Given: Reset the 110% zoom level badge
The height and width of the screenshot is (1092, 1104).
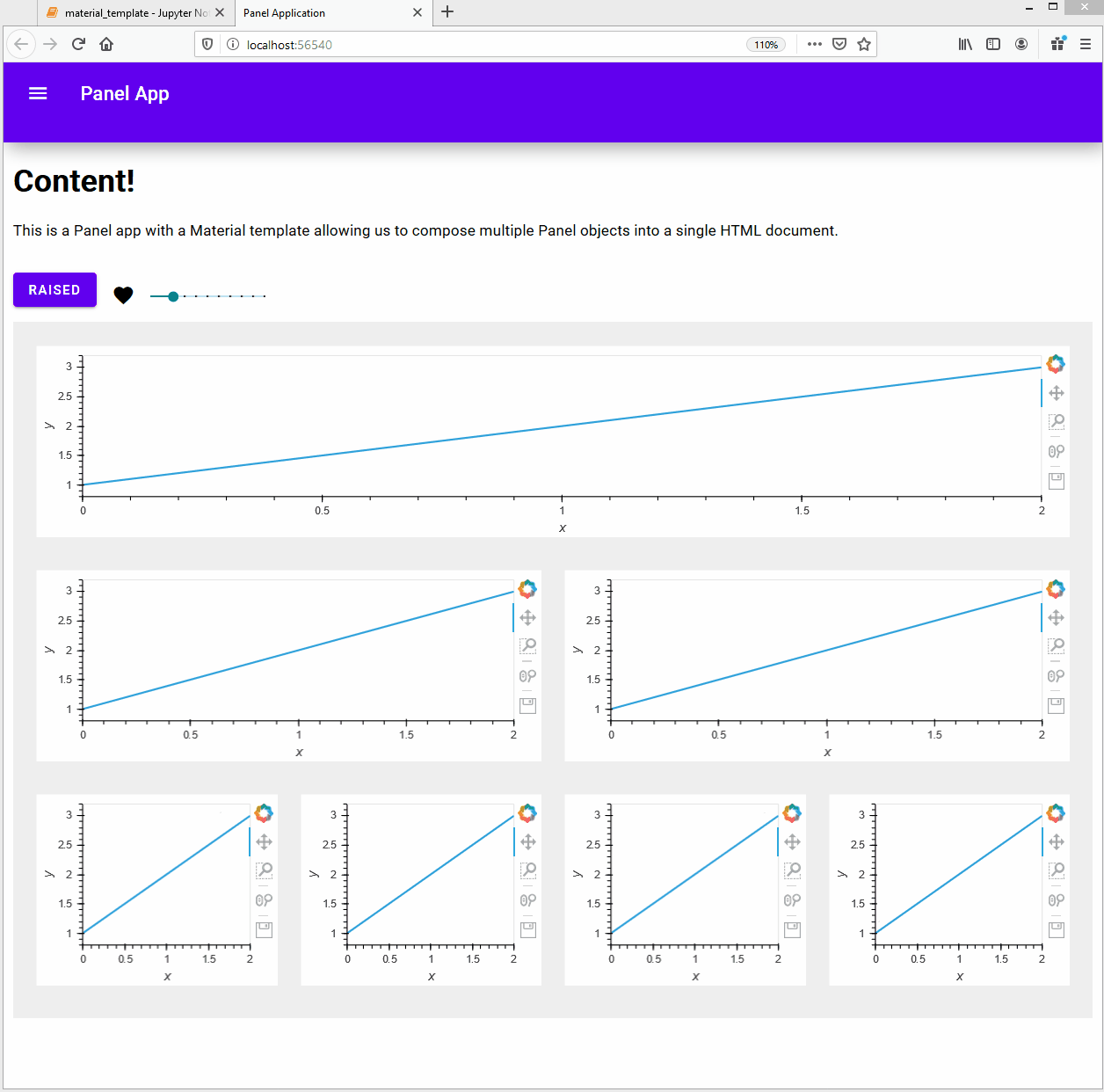Looking at the screenshot, I should click(766, 45).
